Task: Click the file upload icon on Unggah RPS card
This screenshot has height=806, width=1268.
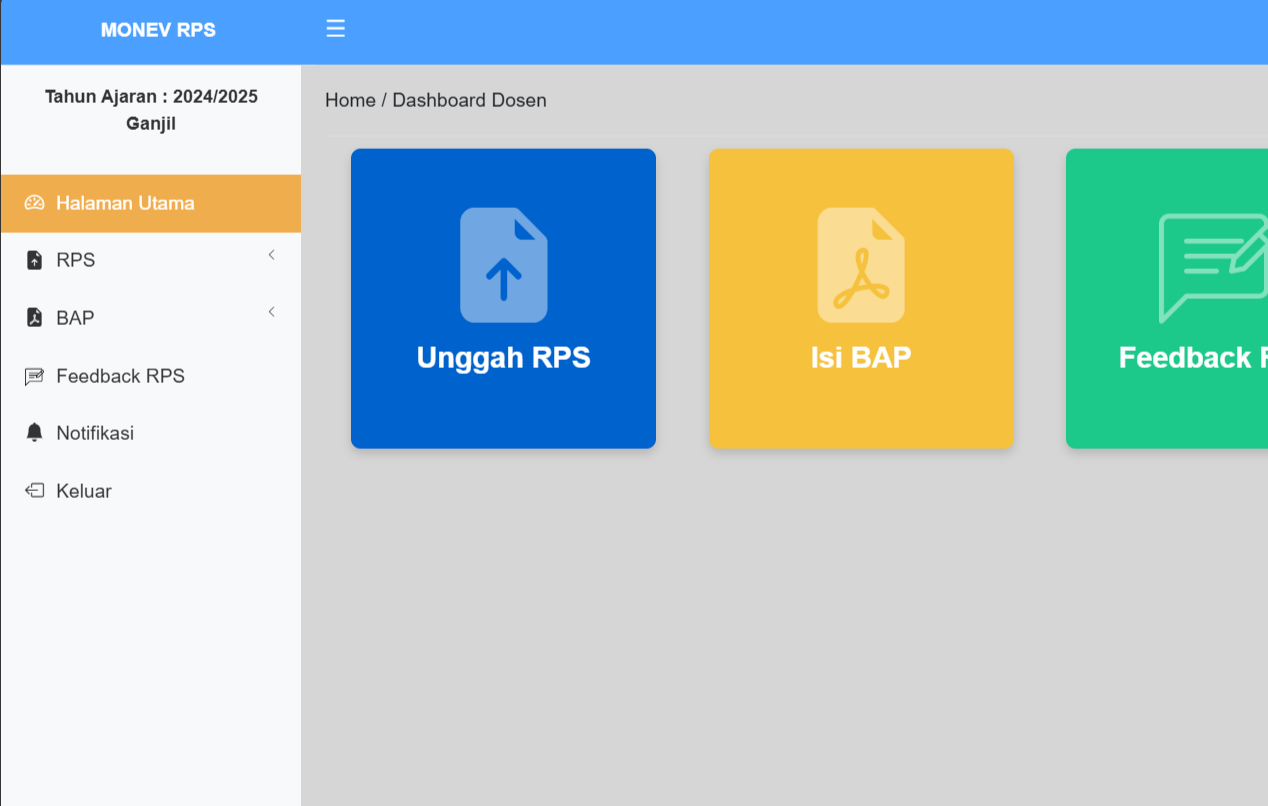Action: point(503,264)
